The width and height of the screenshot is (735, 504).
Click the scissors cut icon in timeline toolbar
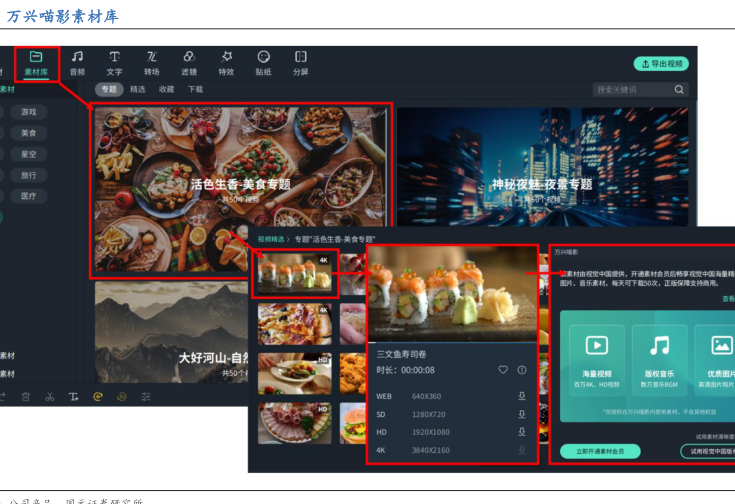pos(50,397)
